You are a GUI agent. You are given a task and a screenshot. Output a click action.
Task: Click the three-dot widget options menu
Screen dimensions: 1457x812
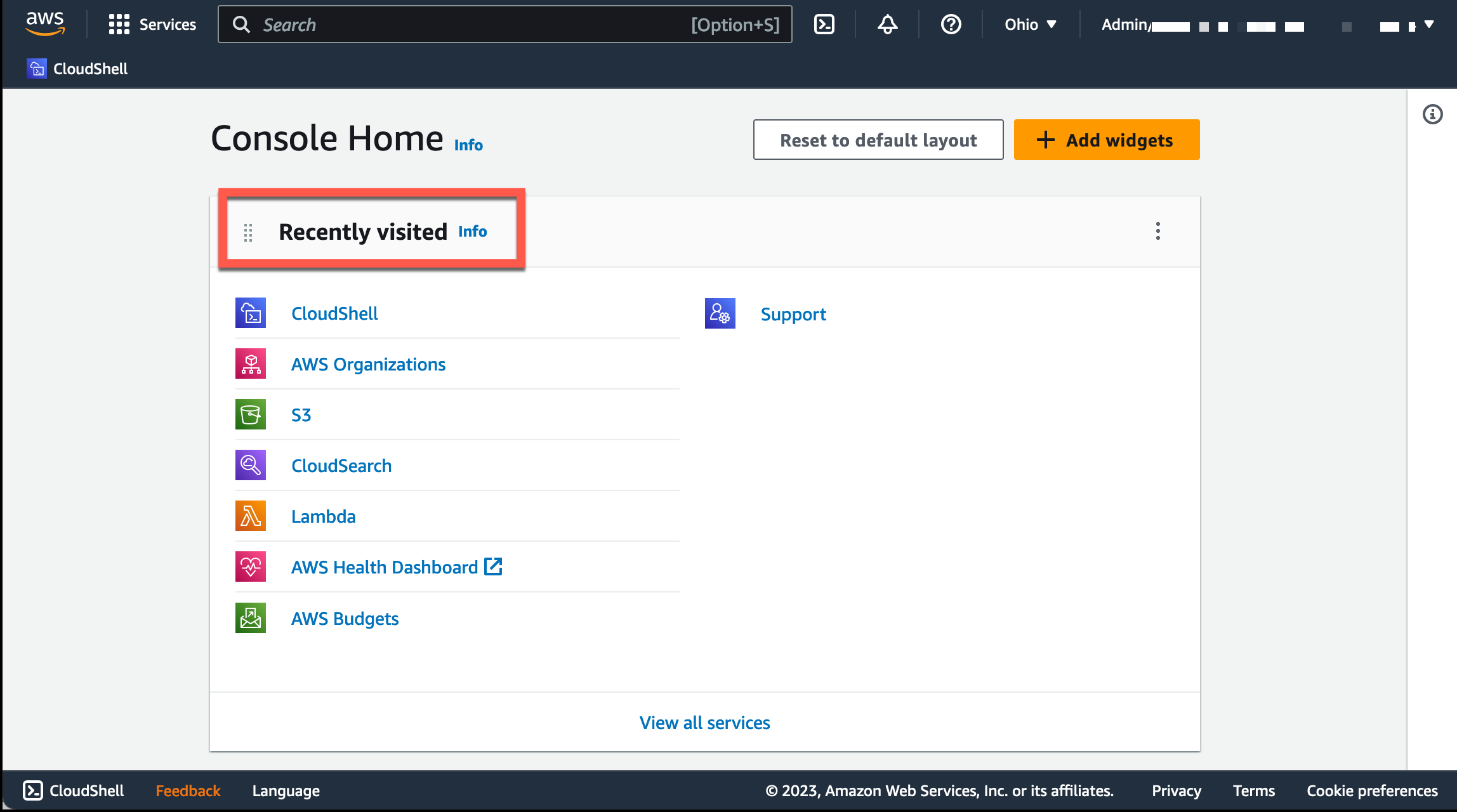click(x=1158, y=232)
